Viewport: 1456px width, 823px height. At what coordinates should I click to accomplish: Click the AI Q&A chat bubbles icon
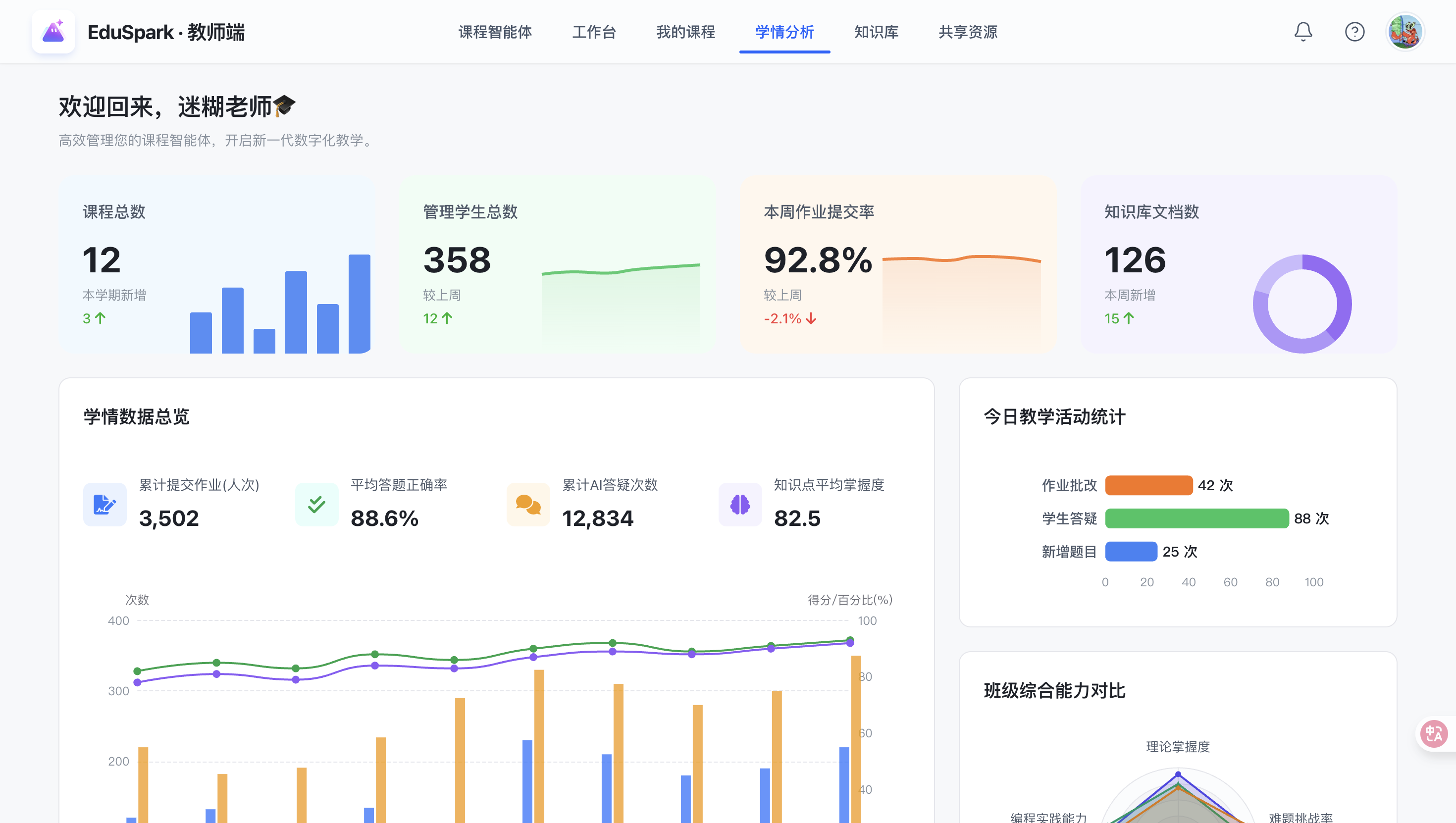coord(528,504)
